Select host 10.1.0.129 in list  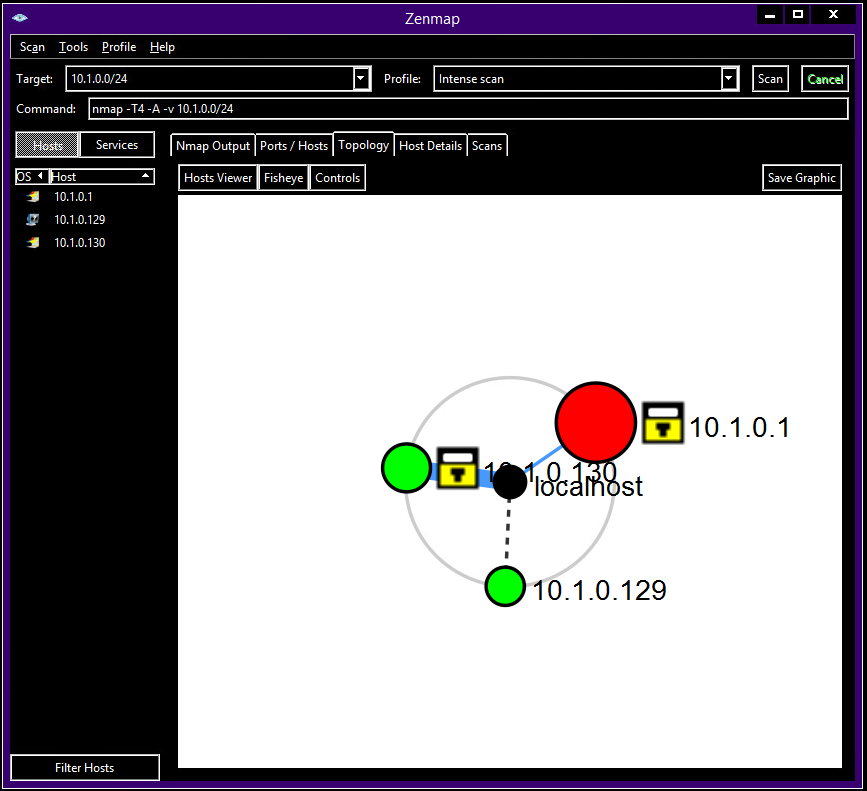[x=80, y=220]
